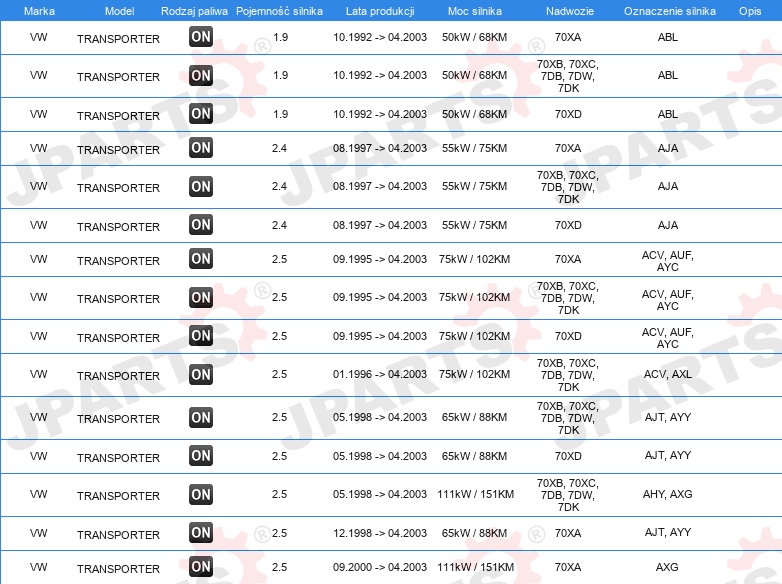This screenshot has height=584, width=782.
Task: Select '09.1995 -> 04.2003' in the 70XD row
Action: [x=380, y=336]
